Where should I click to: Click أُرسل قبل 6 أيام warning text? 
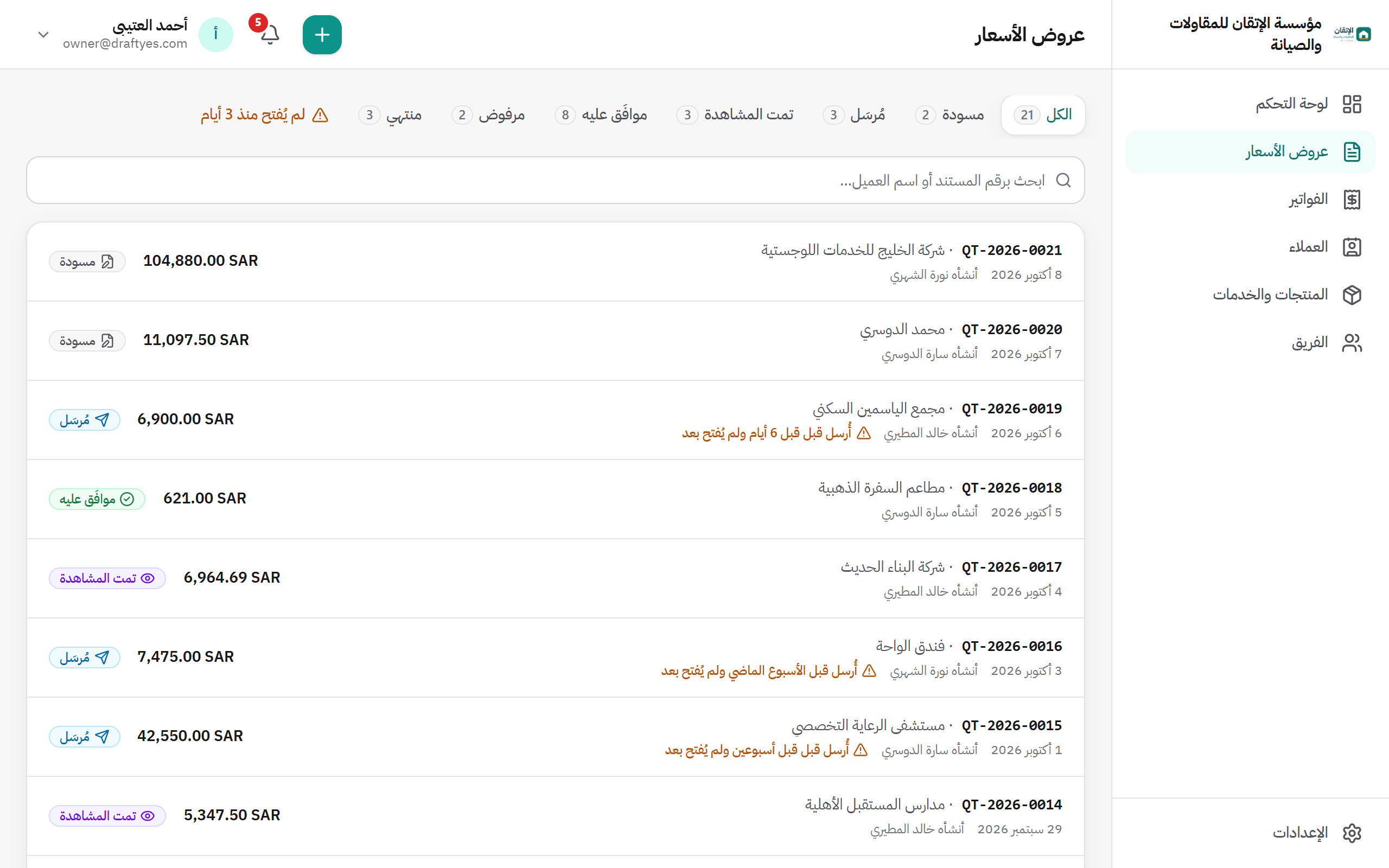pyautogui.click(x=767, y=433)
